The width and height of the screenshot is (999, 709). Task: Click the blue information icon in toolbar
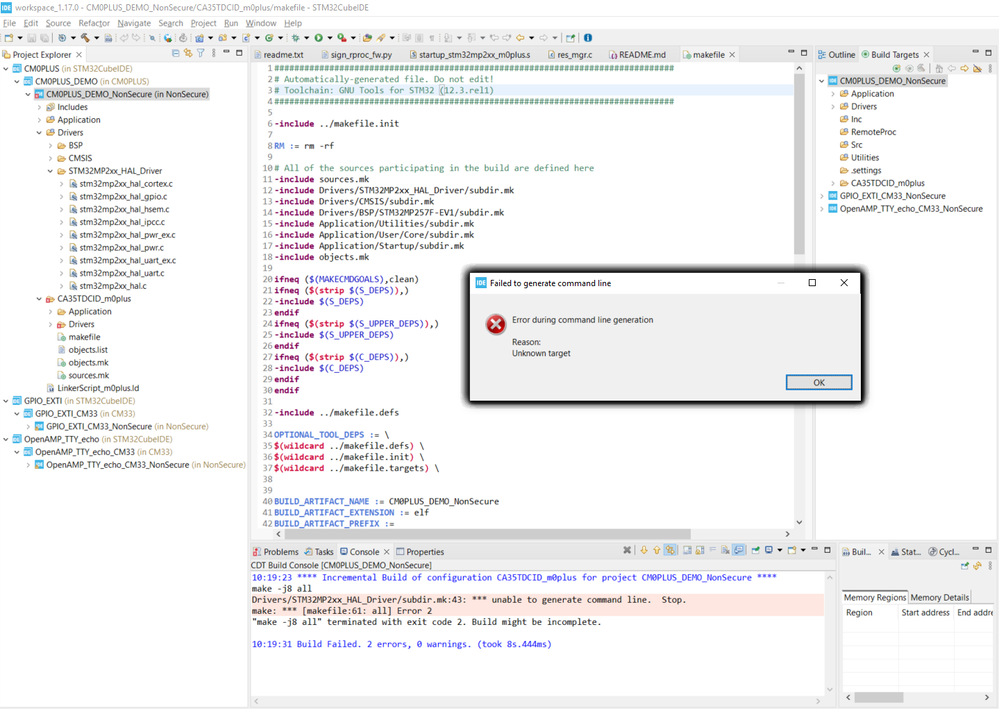pyautogui.click(x=588, y=38)
